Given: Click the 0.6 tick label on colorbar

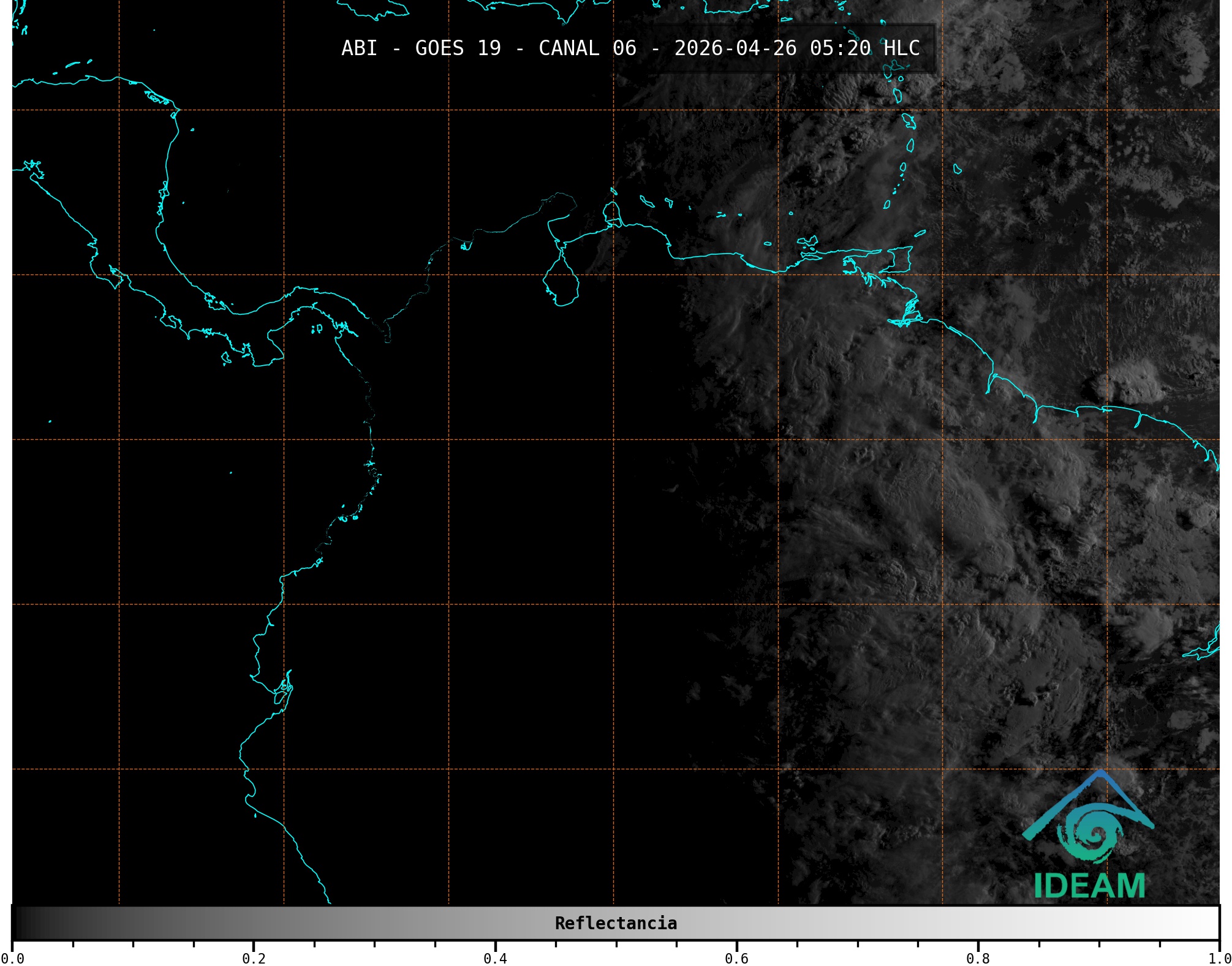Looking at the screenshot, I should pyautogui.click(x=736, y=958).
